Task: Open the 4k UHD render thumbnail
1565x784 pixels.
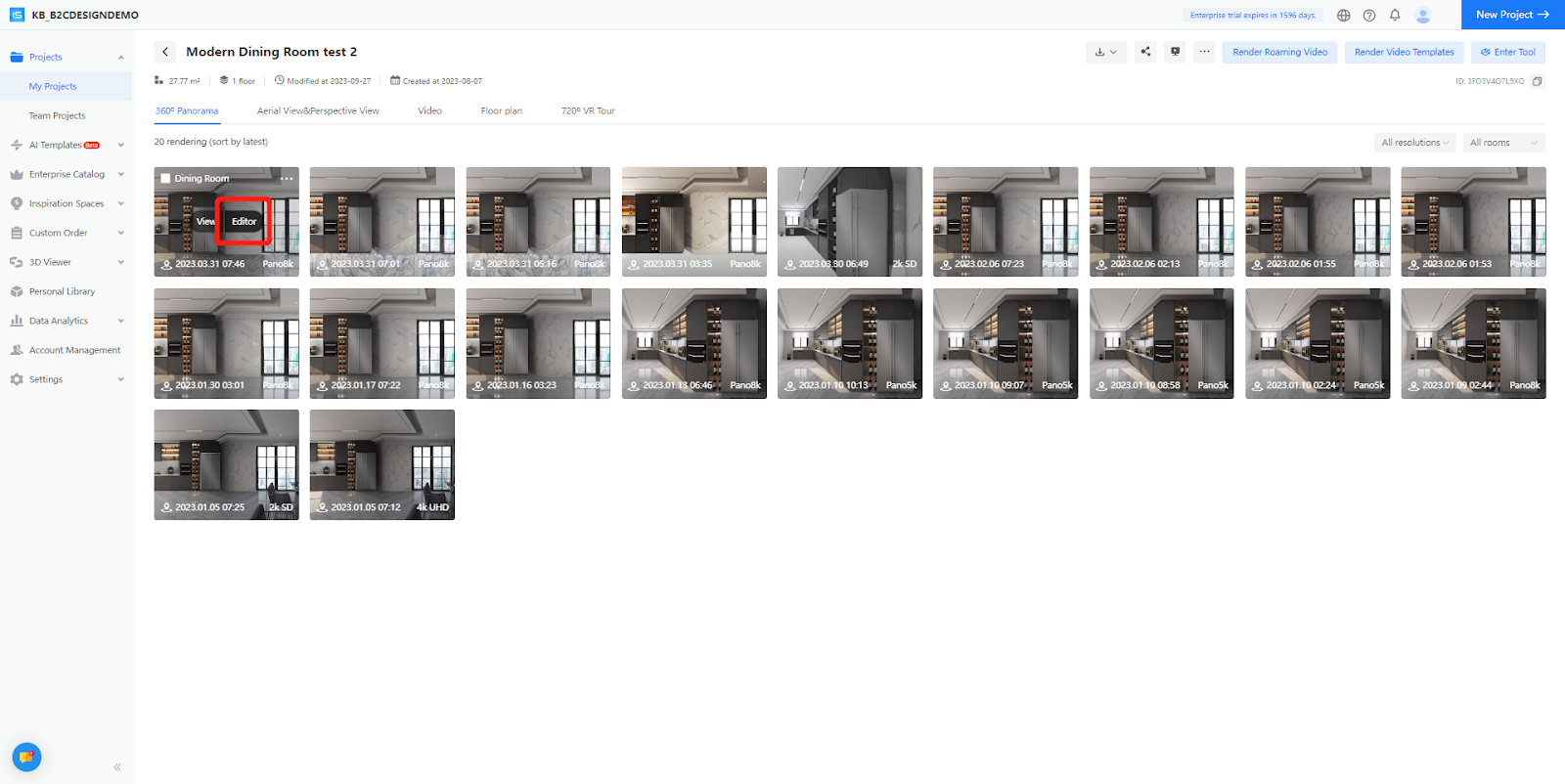Action: (x=381, y=464)
